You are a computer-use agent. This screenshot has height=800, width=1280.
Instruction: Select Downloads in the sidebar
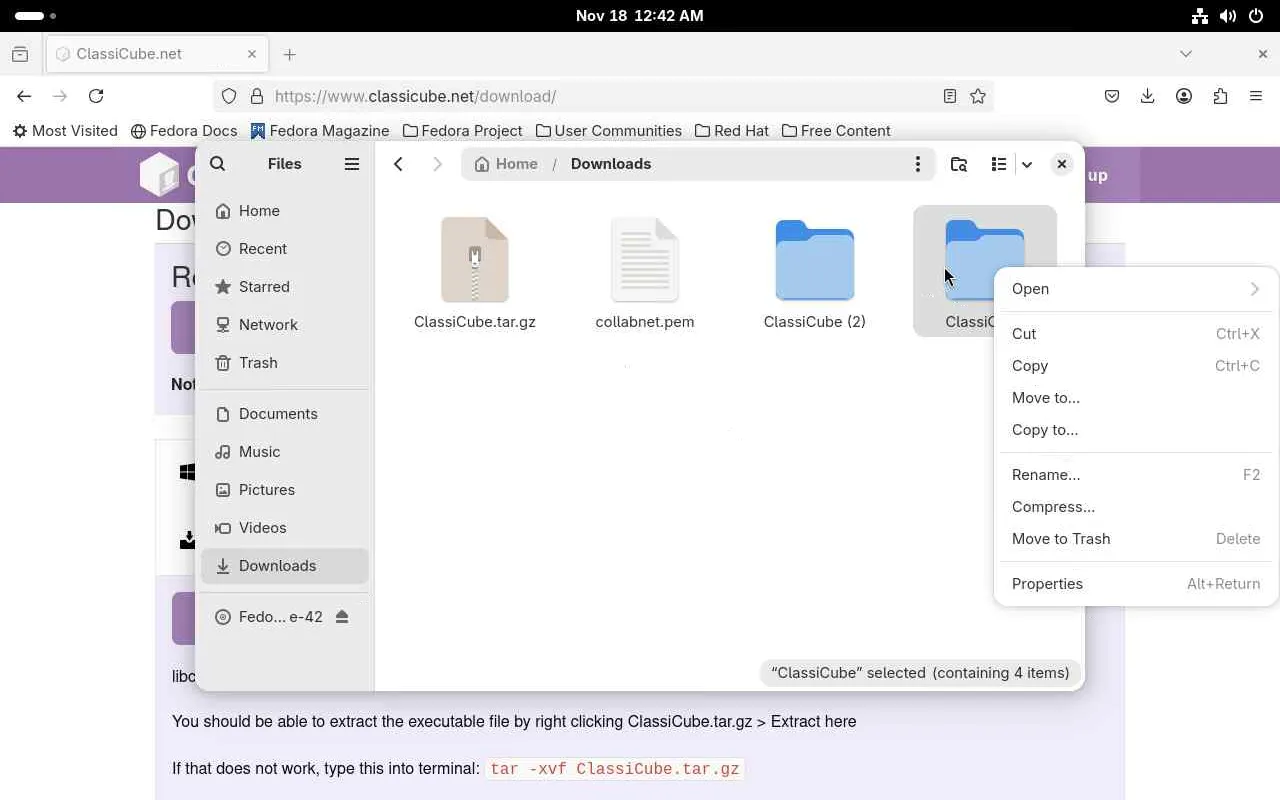pyautogui.click(x=285, y=566)
